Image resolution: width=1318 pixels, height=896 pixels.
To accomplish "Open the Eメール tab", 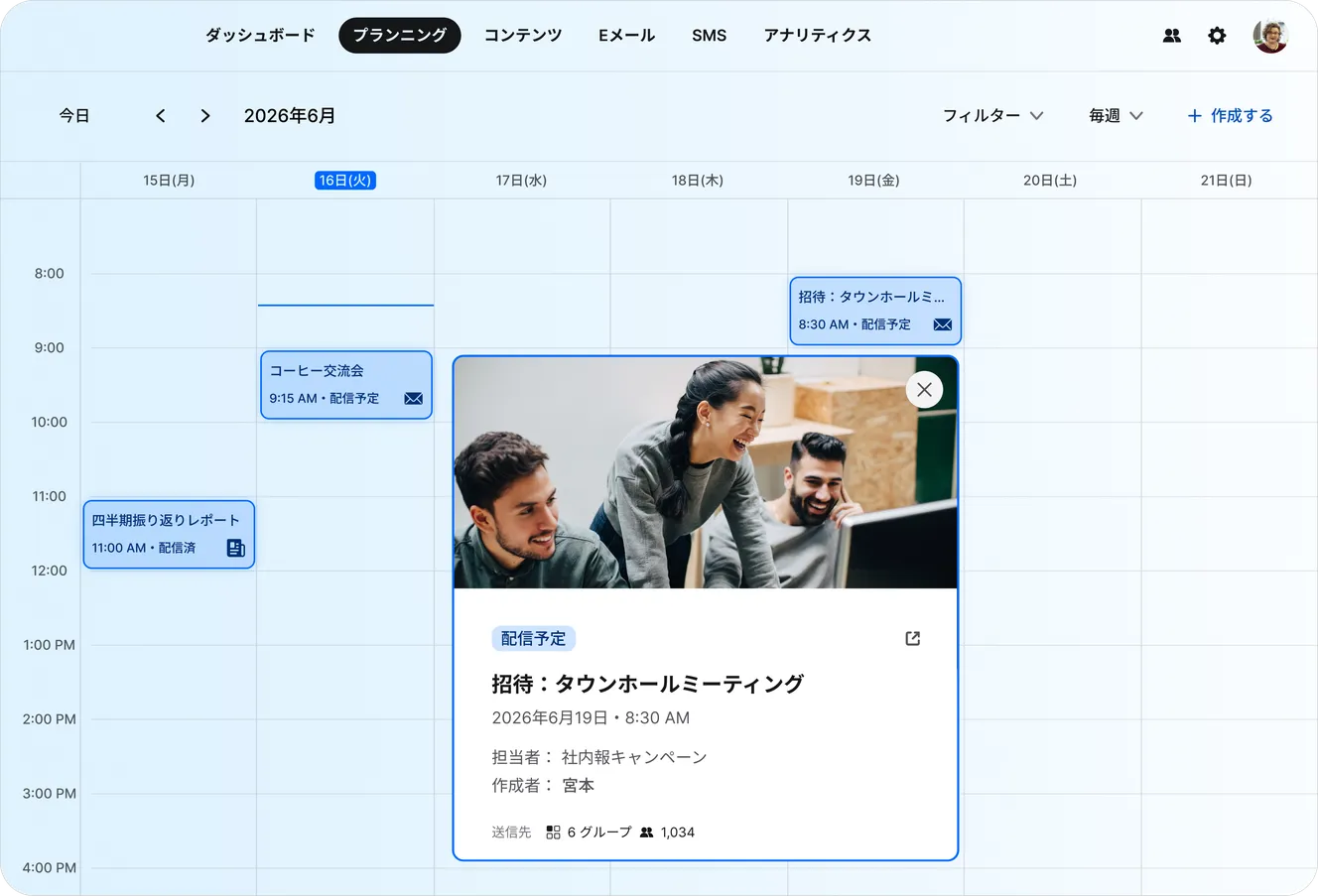I will coord(626,36).
